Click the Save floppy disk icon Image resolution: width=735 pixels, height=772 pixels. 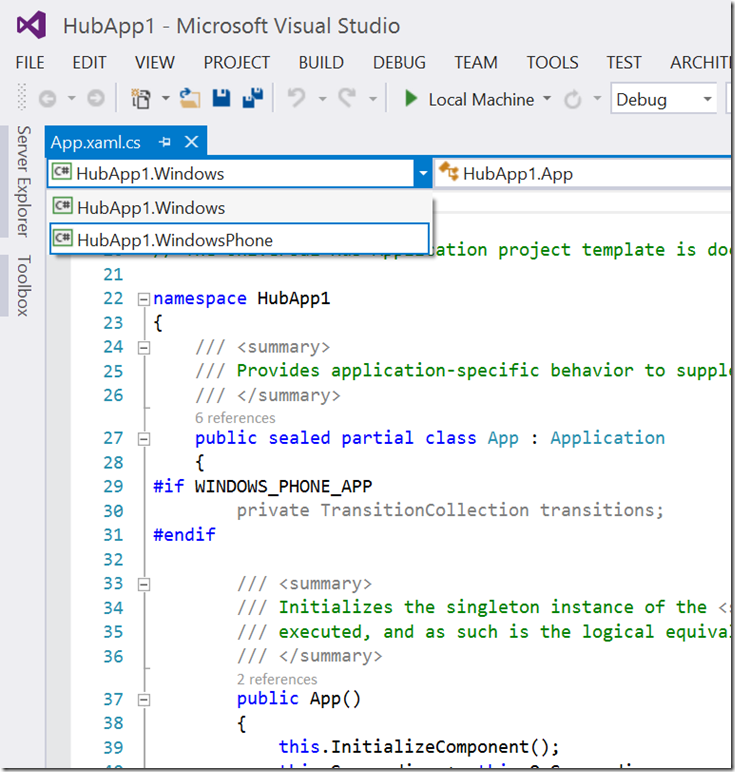pos(222,98)
